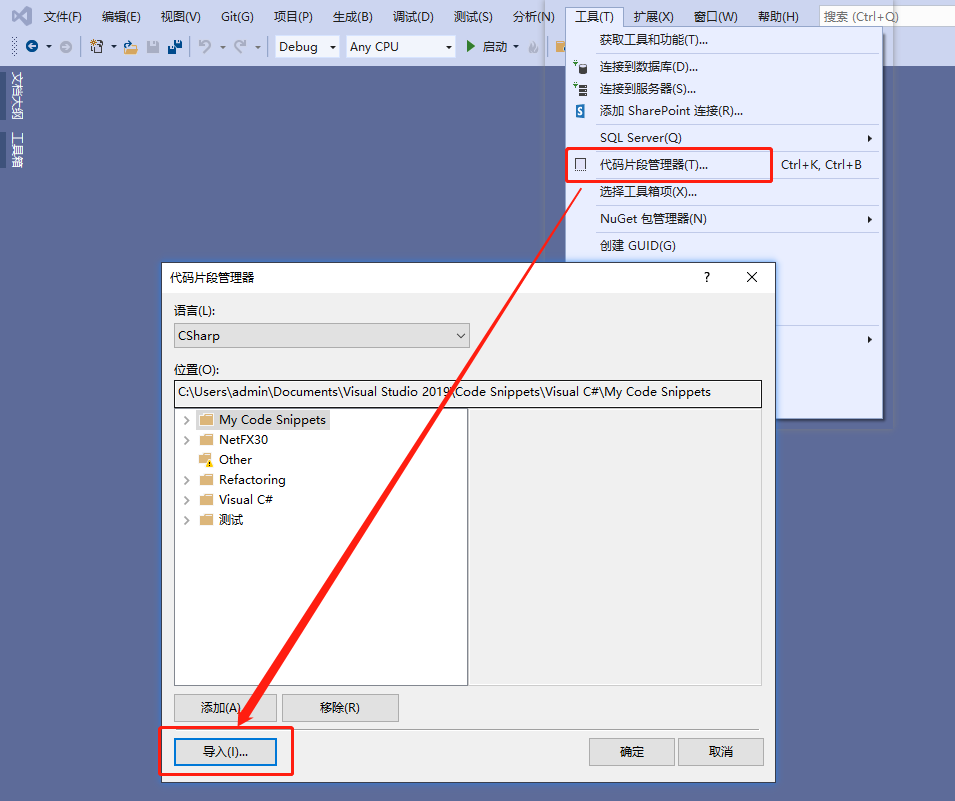Click the save file disk icon
Viewport: 955px width, 801px height.
click(x=153, y=47)
